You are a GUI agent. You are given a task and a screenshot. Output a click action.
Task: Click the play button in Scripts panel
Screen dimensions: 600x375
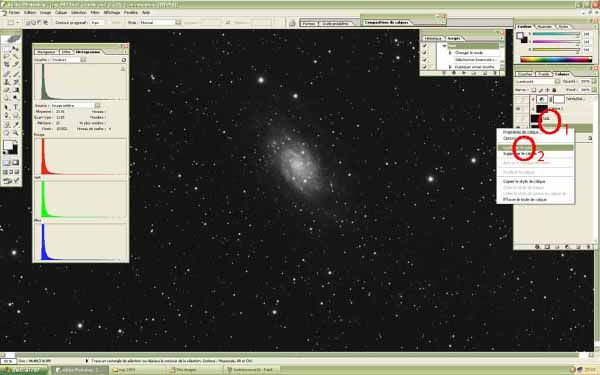tap(464, 73)
